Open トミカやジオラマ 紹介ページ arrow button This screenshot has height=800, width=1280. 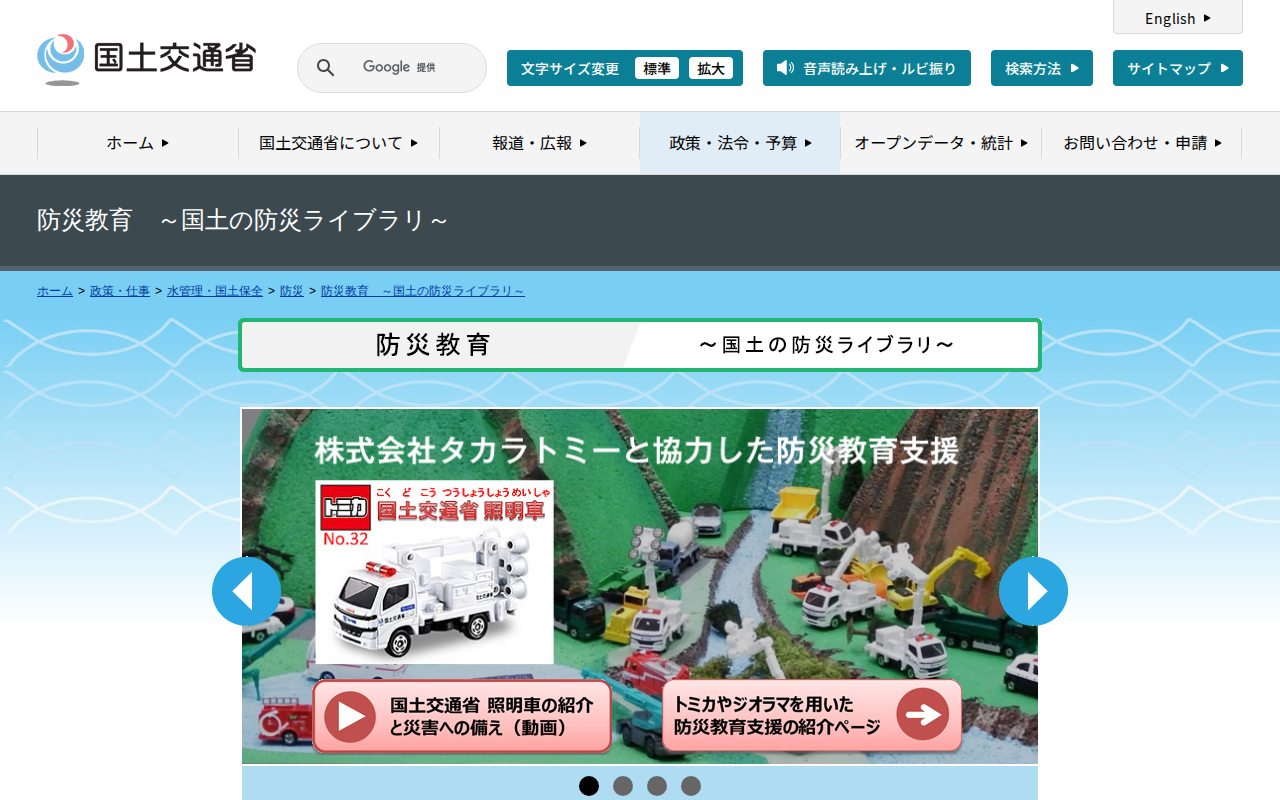pyautogui.click(x=812, y=716)
